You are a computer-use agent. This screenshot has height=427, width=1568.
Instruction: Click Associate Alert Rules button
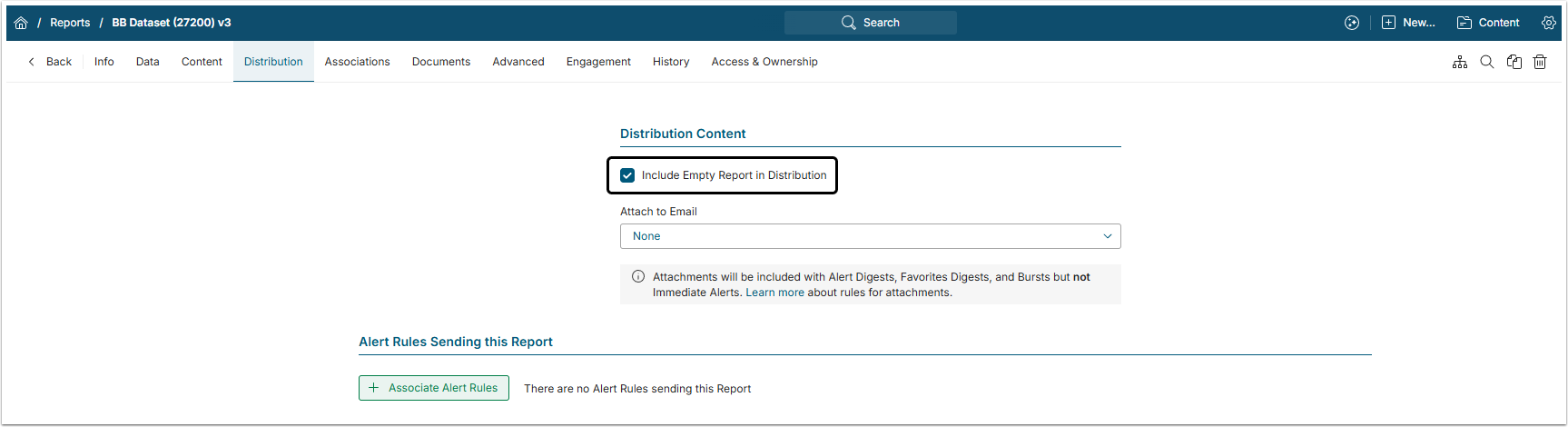(x=434, y=388)
